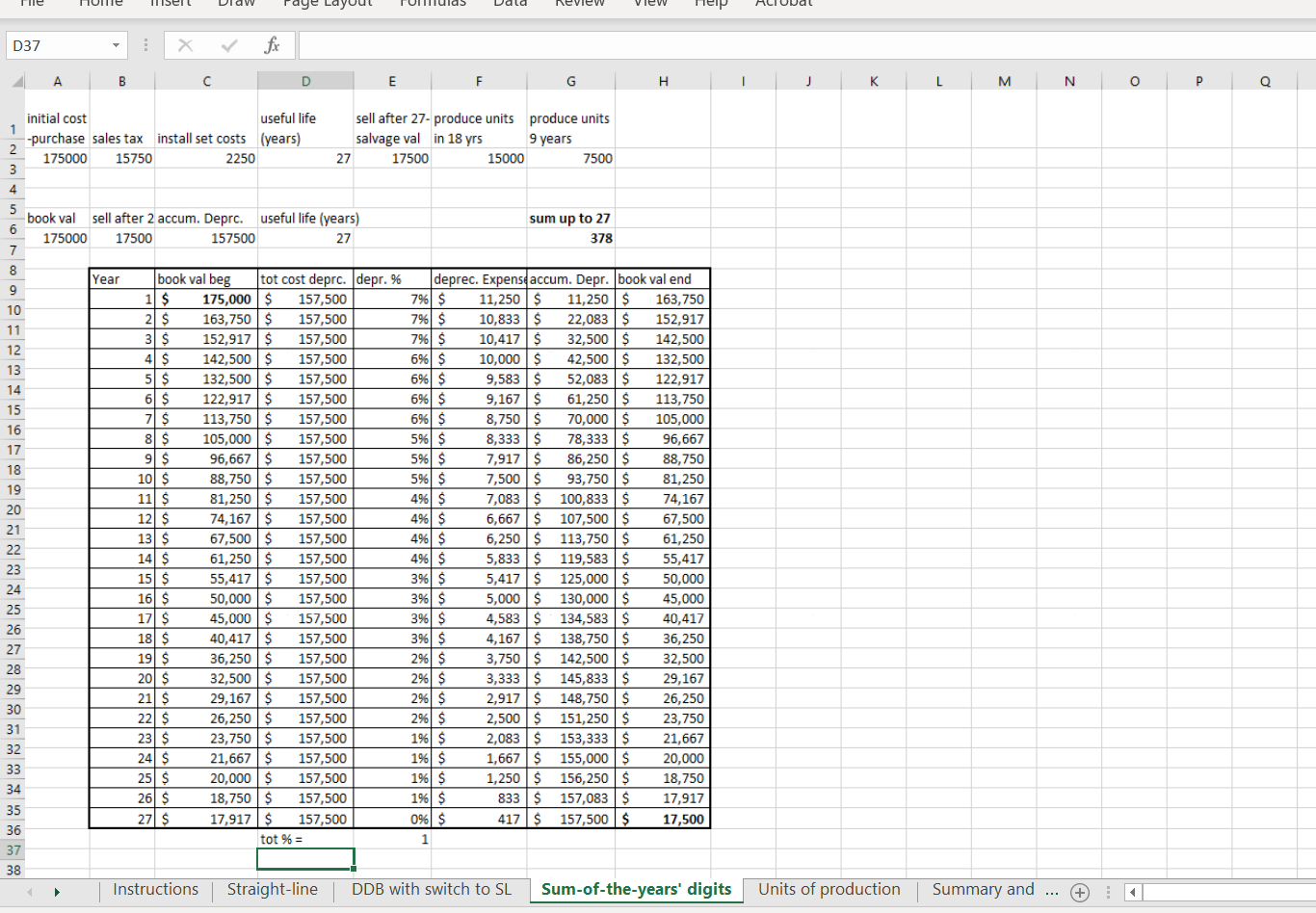Select row 37 header
The height and width of the screenshot is (913, 1316).
[13, 849]
